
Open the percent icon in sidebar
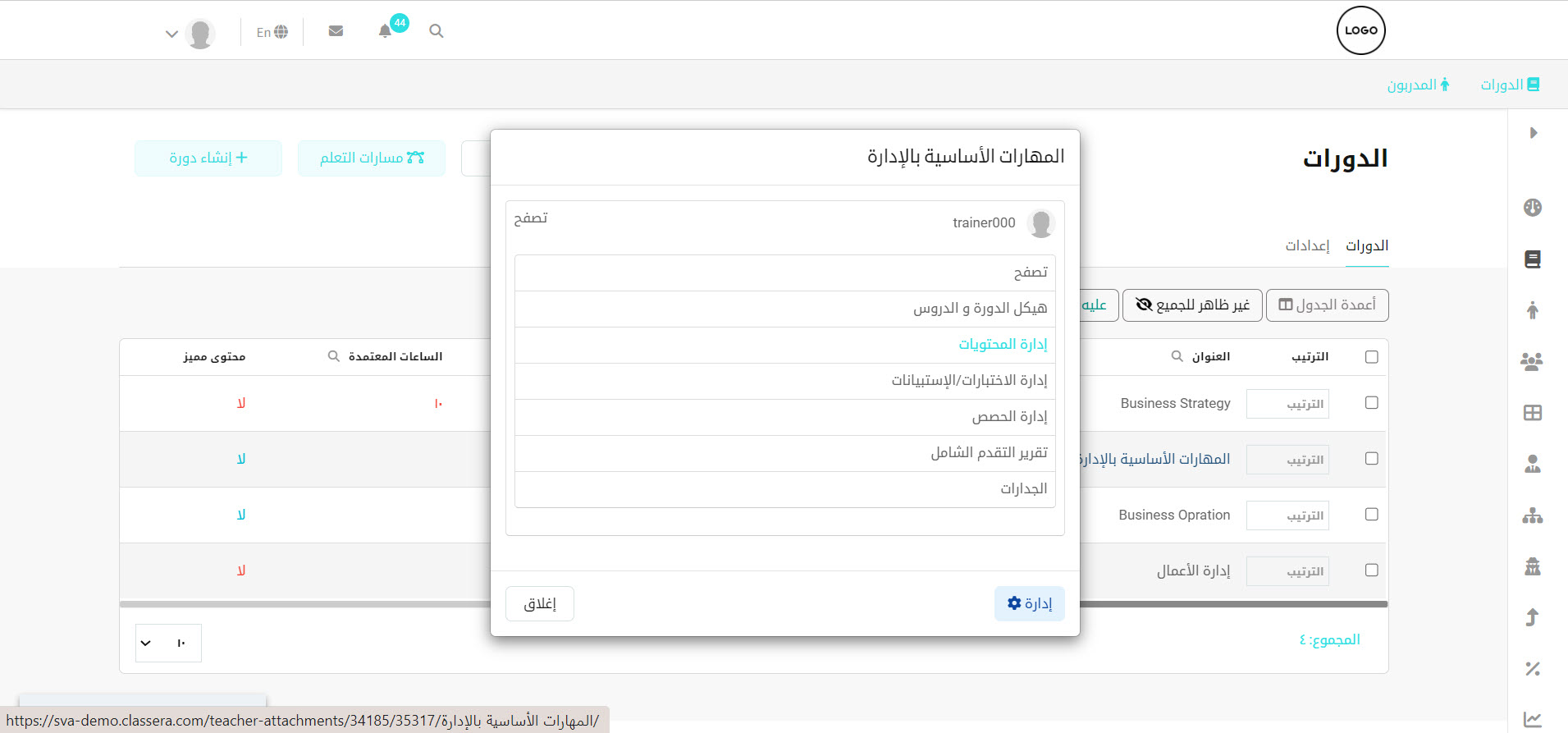pos(1532,669)
